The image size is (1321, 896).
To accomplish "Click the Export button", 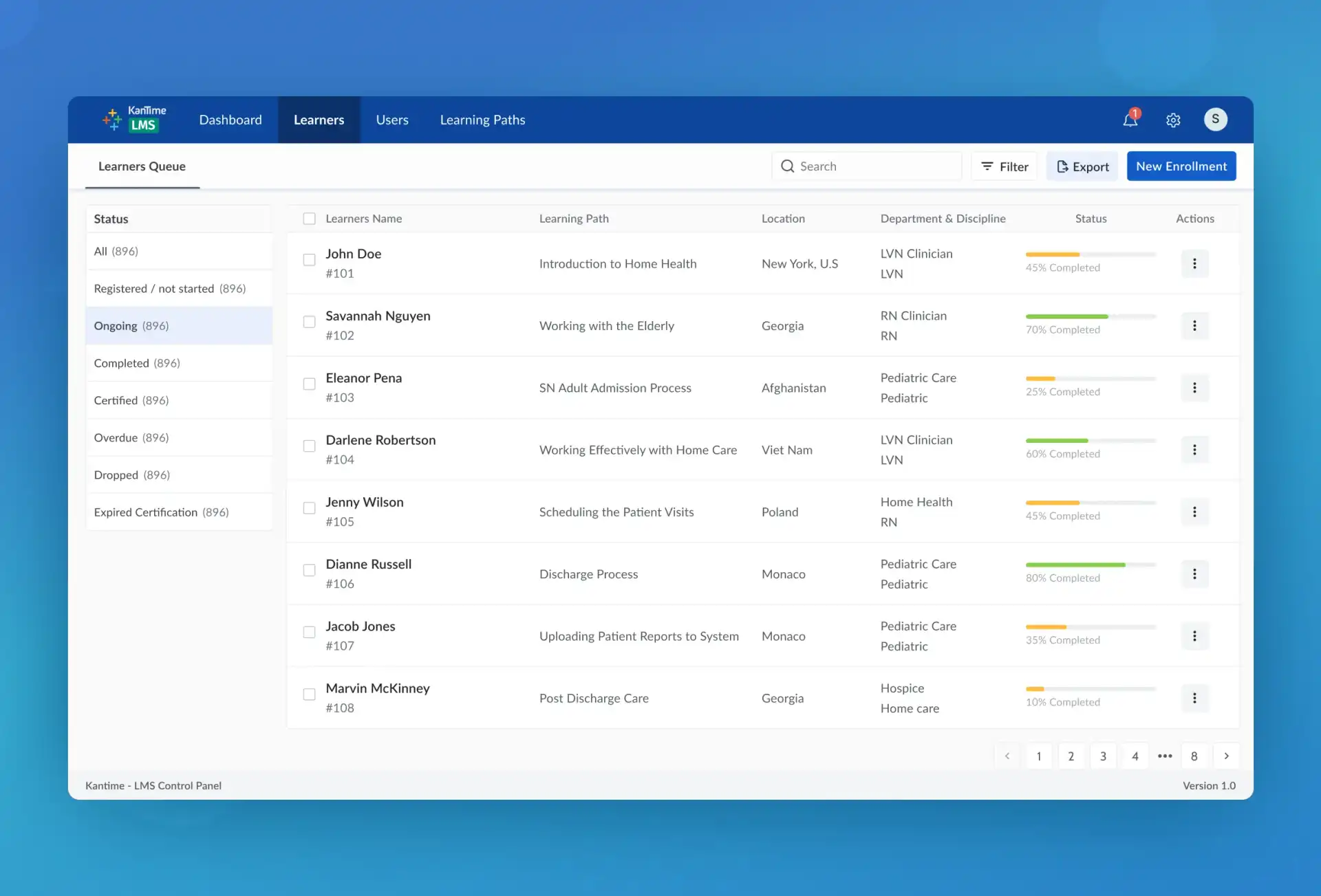I will [x=1082, y=166].
